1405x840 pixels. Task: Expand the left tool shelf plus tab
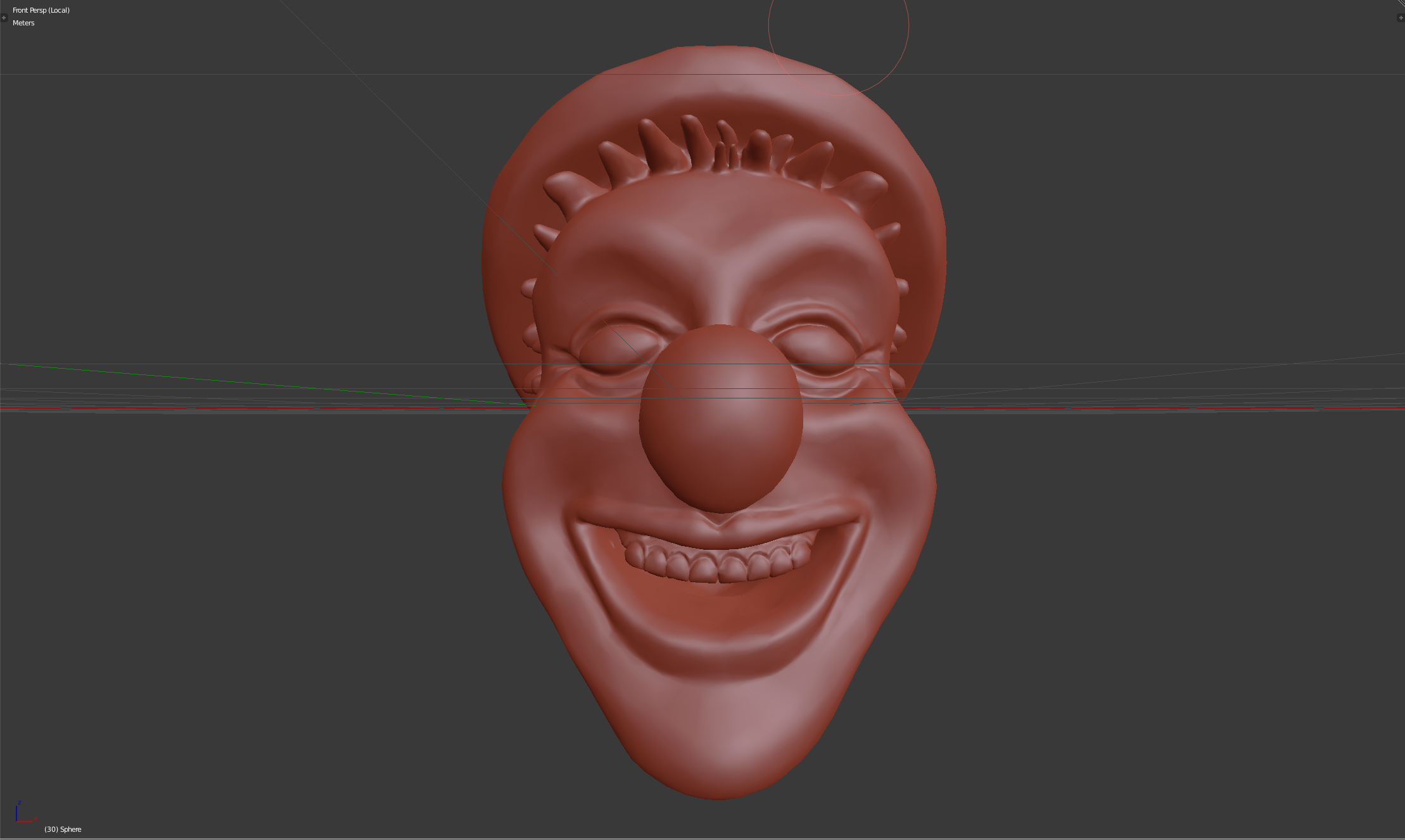(4, 18)
